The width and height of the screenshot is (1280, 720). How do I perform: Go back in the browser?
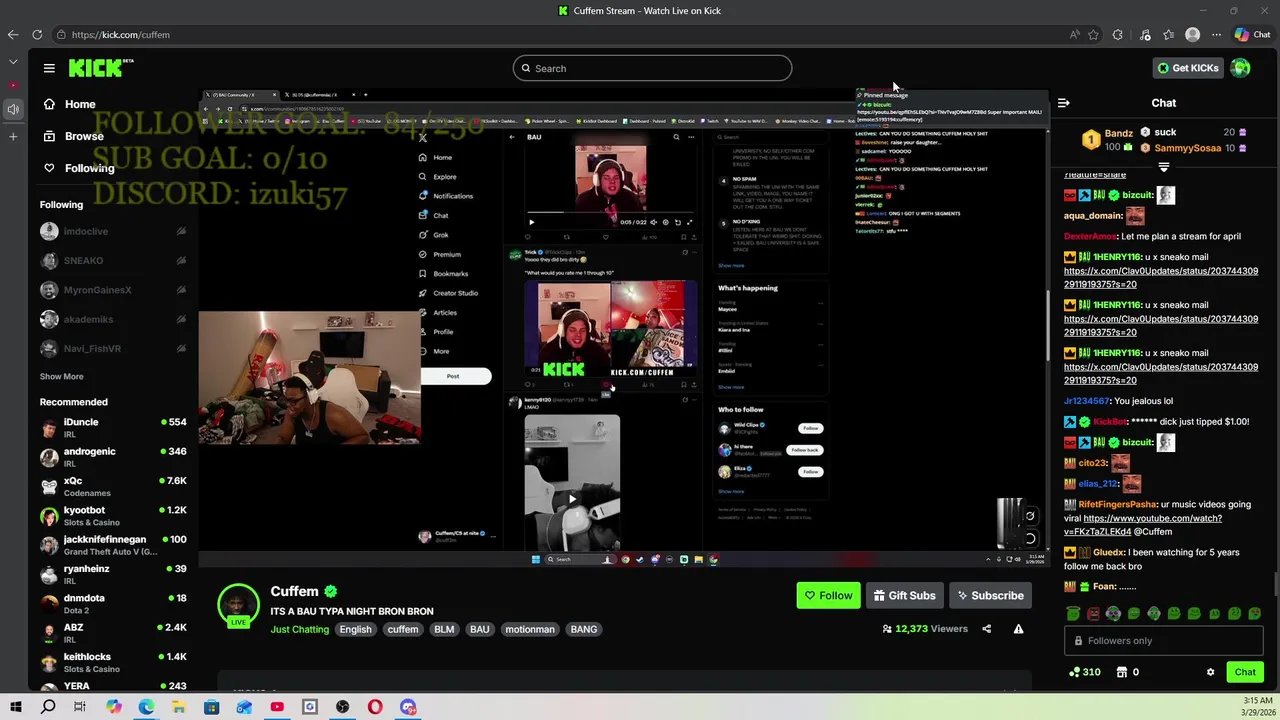pos(13,34)
